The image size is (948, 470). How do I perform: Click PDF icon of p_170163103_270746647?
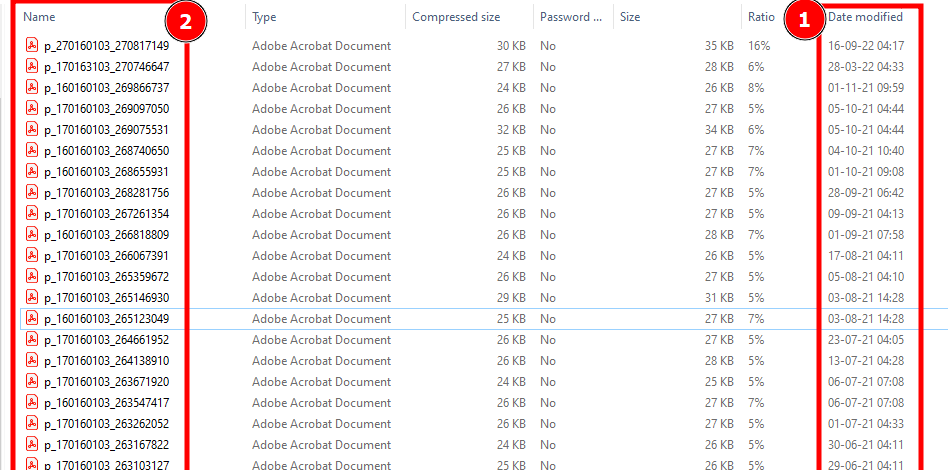(32, 67)
